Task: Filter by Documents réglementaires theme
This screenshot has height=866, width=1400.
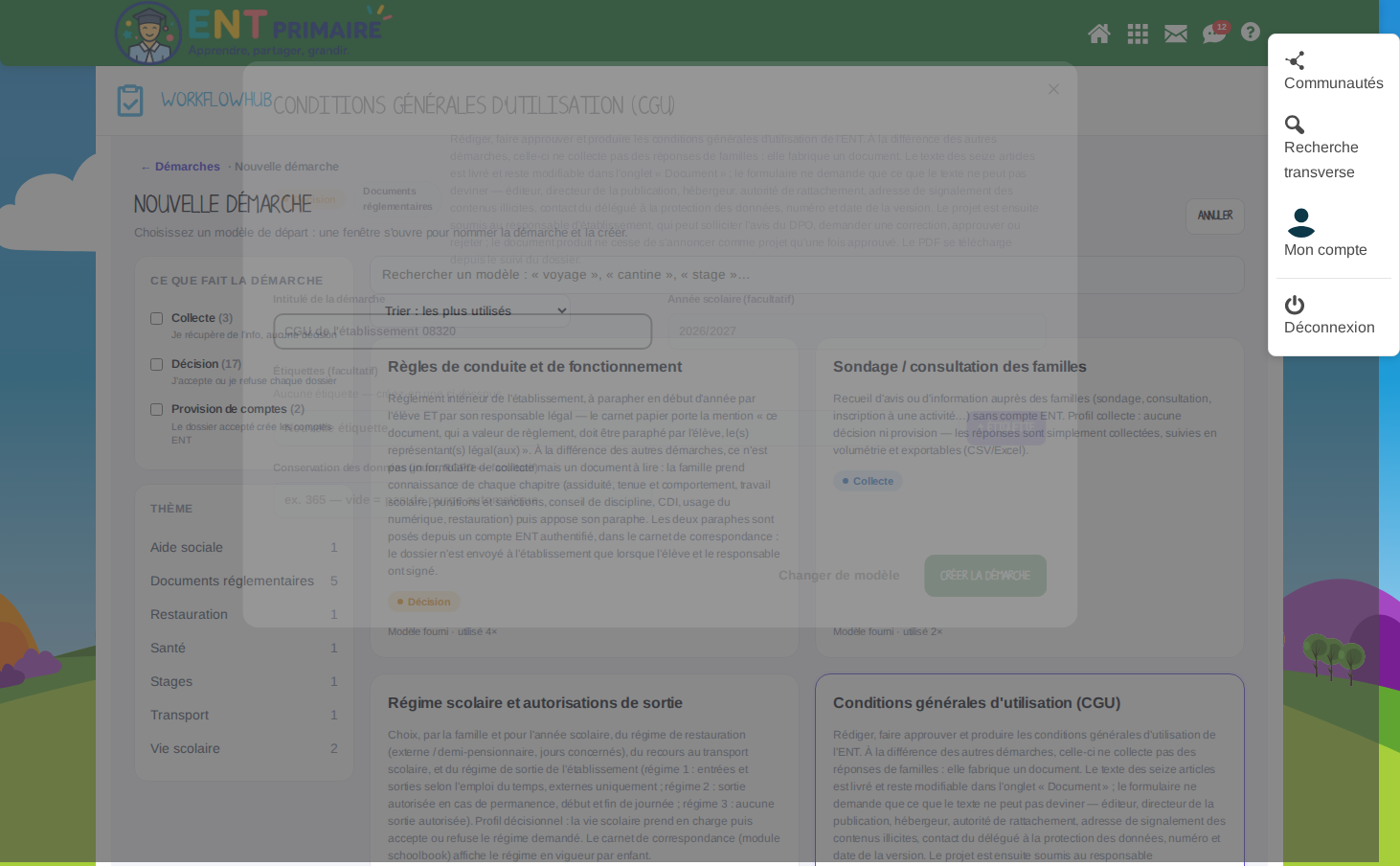Action: click(x=244, y=581)
